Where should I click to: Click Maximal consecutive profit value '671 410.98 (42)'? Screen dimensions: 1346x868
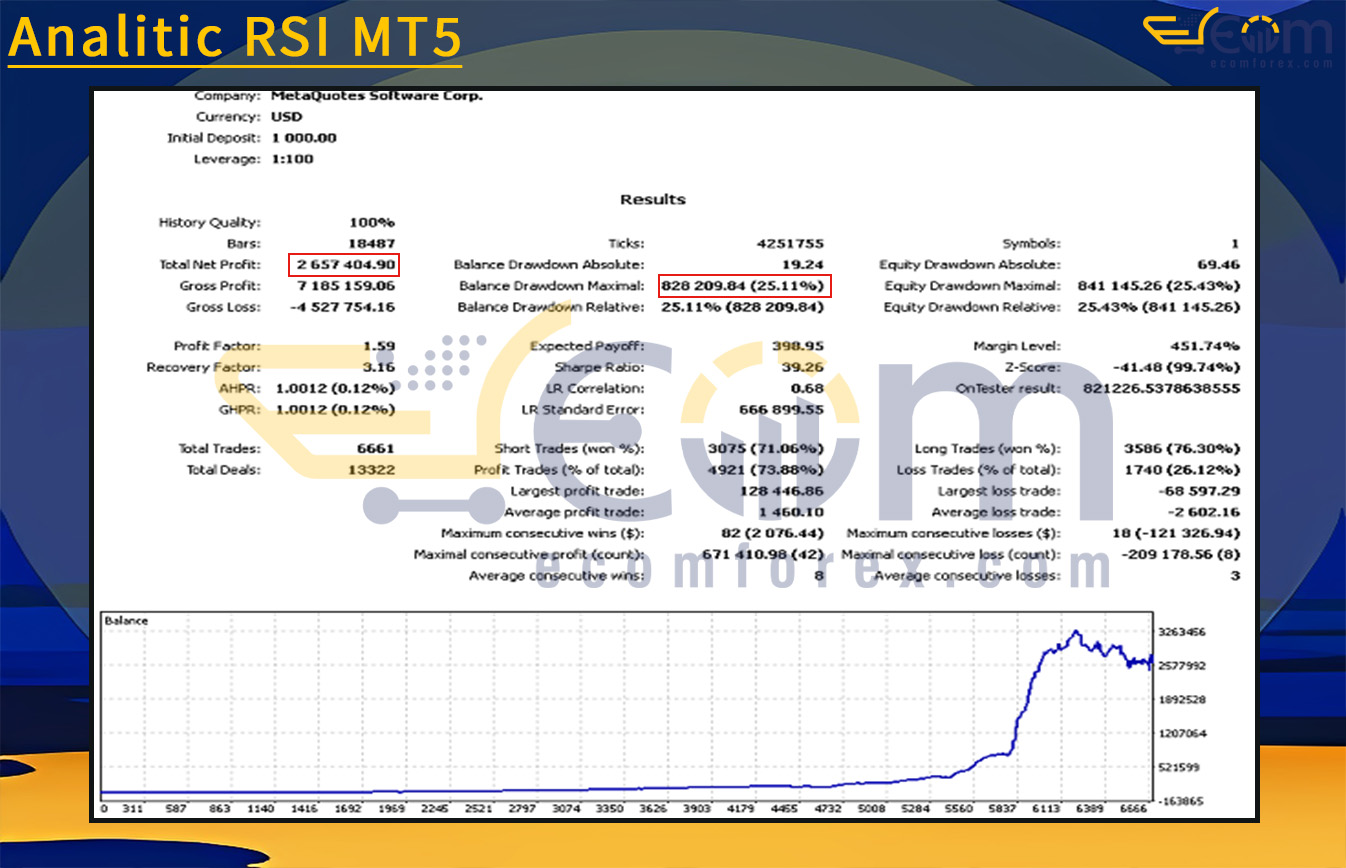pos(764,554)
